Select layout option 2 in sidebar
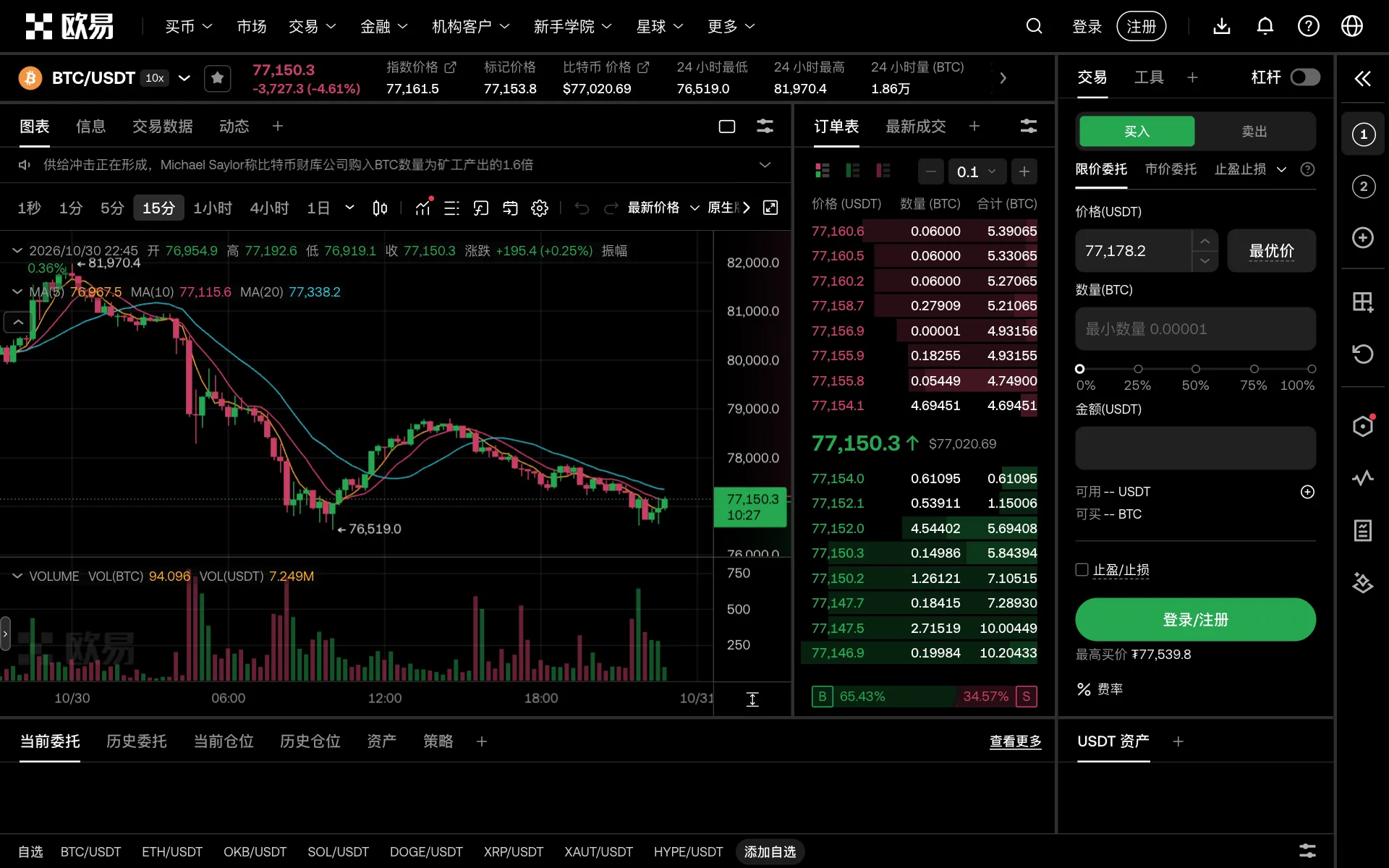The height and width of the screenshot is (868, 1389). [1364, 187]
